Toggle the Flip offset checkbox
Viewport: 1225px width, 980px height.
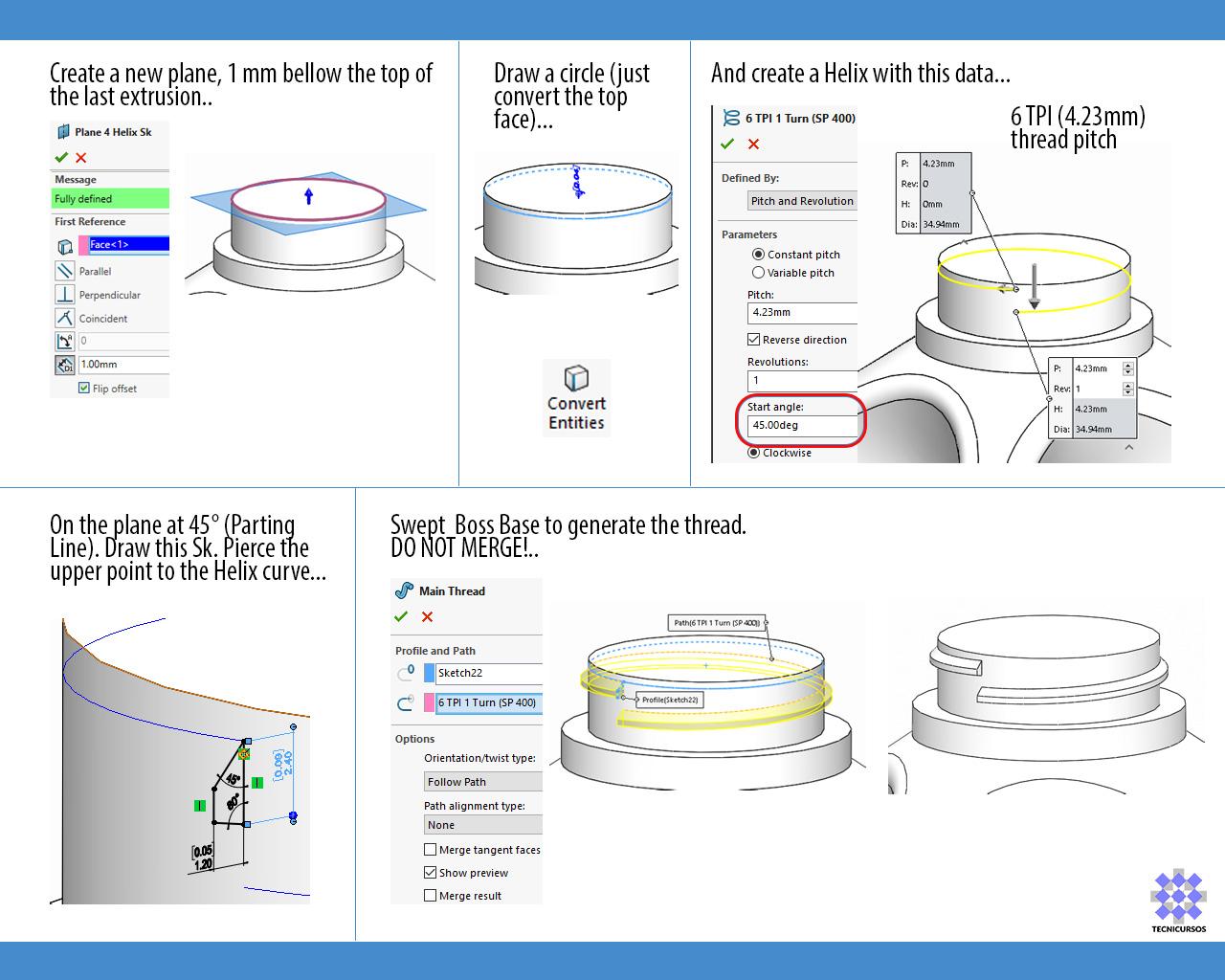84,389
